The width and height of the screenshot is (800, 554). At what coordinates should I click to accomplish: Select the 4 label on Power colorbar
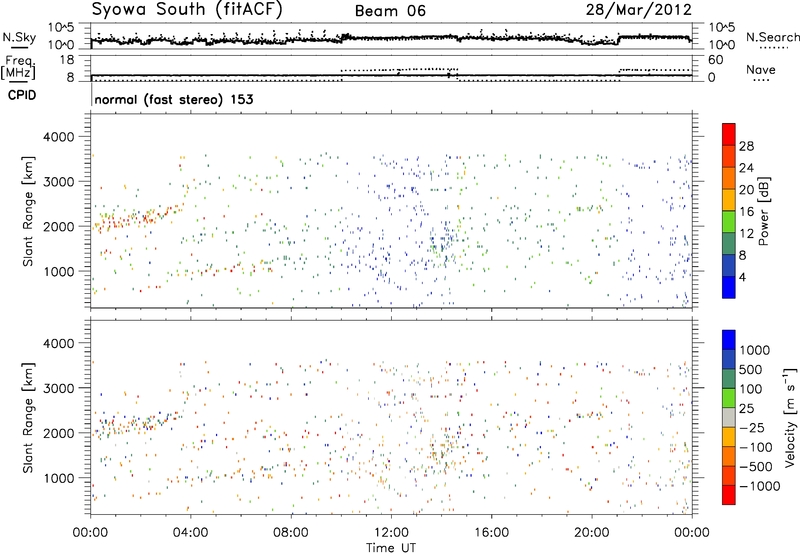[x=742, y=278]
